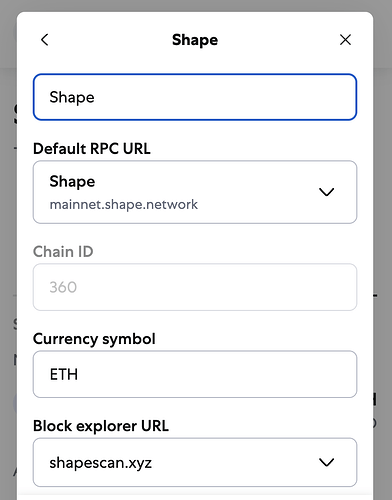Screen dimensions: 392x500
Task: Click the 360 chain ID value
Action: 63,287
